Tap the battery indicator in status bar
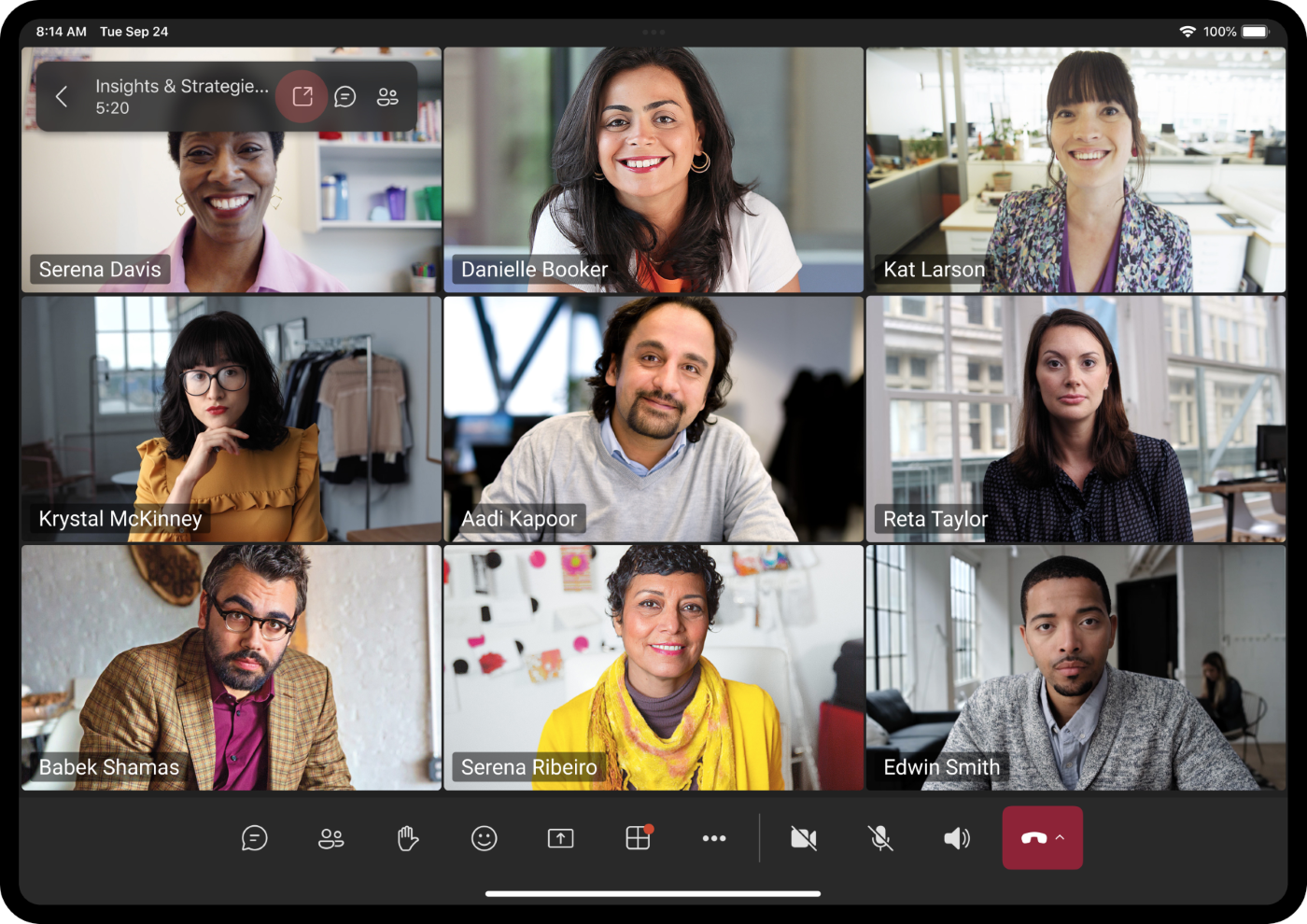 (x=1256, y=32)
